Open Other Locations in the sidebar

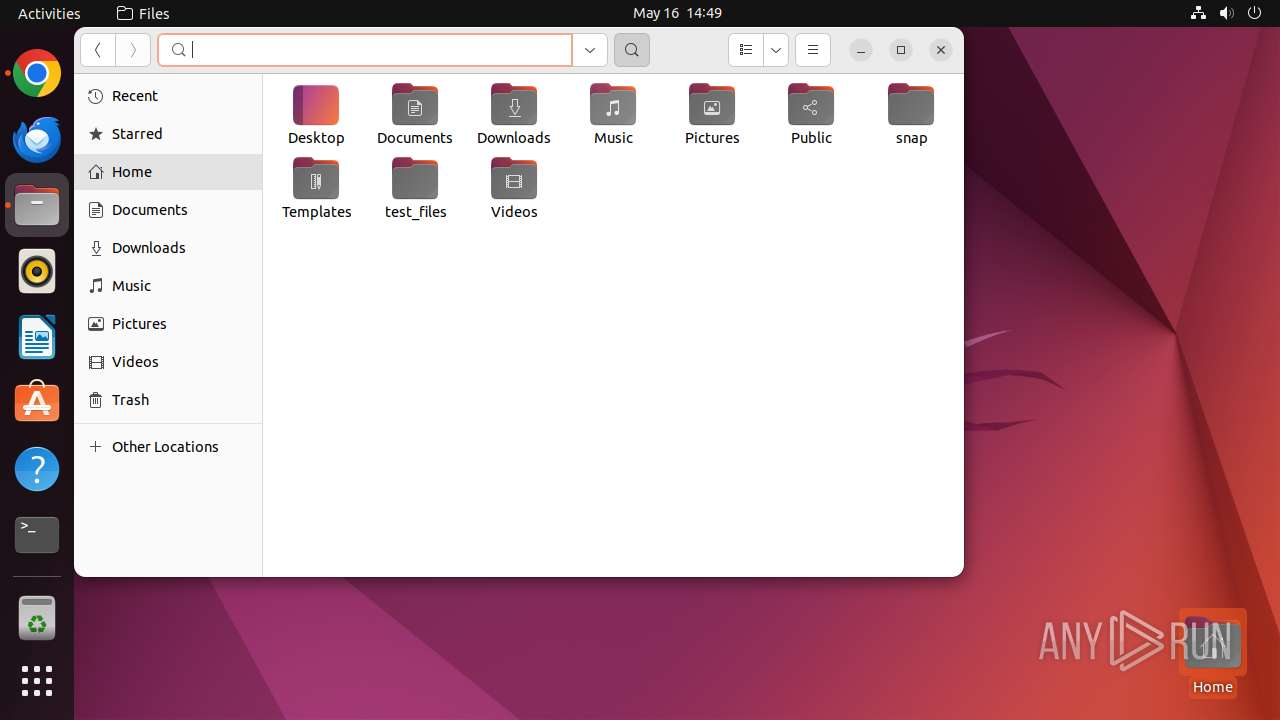click(168, 447)
